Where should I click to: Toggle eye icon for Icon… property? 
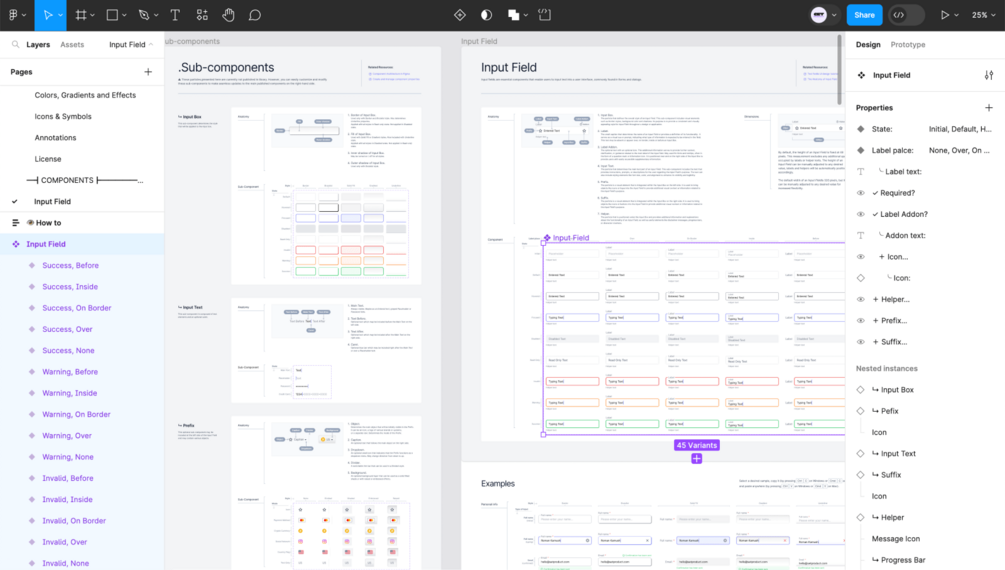point(861,256)
